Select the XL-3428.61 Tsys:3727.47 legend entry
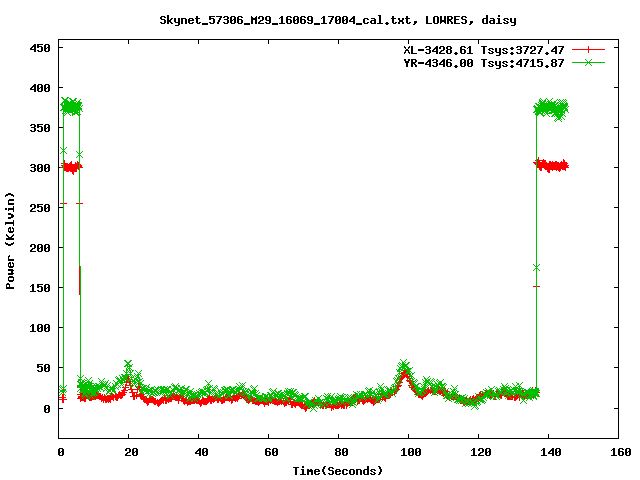 pos(483,50)
